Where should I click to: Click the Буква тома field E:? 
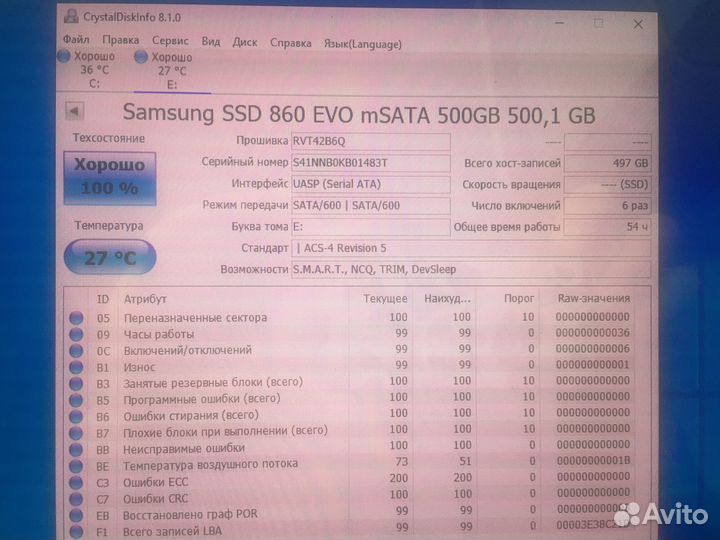[371, 227]
